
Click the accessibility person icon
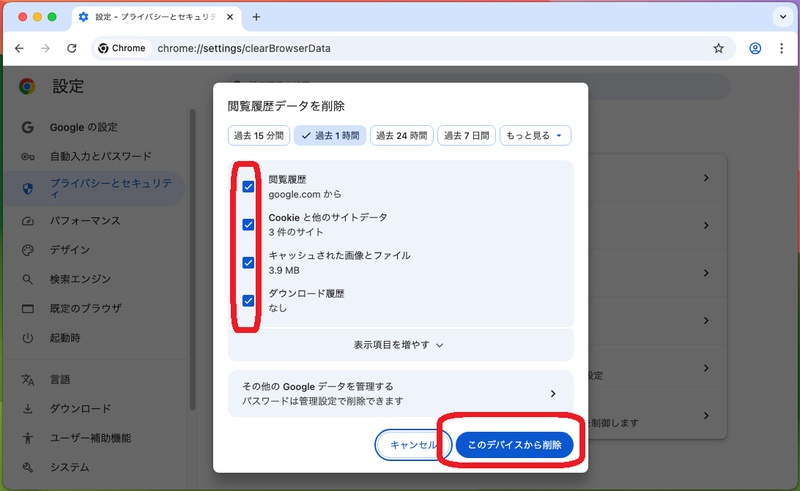(x=28, y=438)
